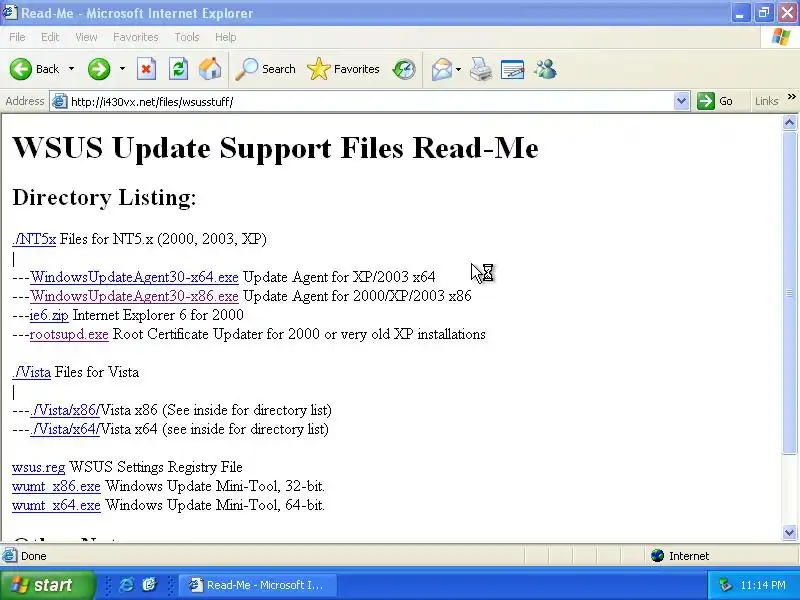Open the Tools menu

[x=187, y=37]
